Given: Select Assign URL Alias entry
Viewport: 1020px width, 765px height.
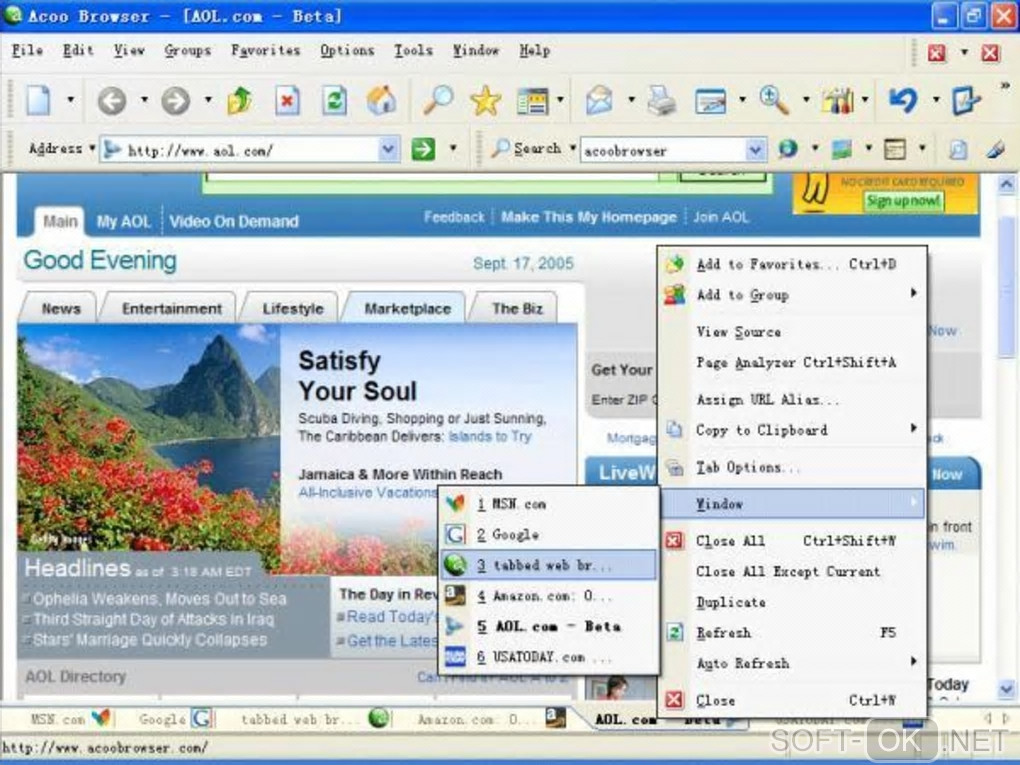Looking at the screenshot, I should (x=793, y=399).
